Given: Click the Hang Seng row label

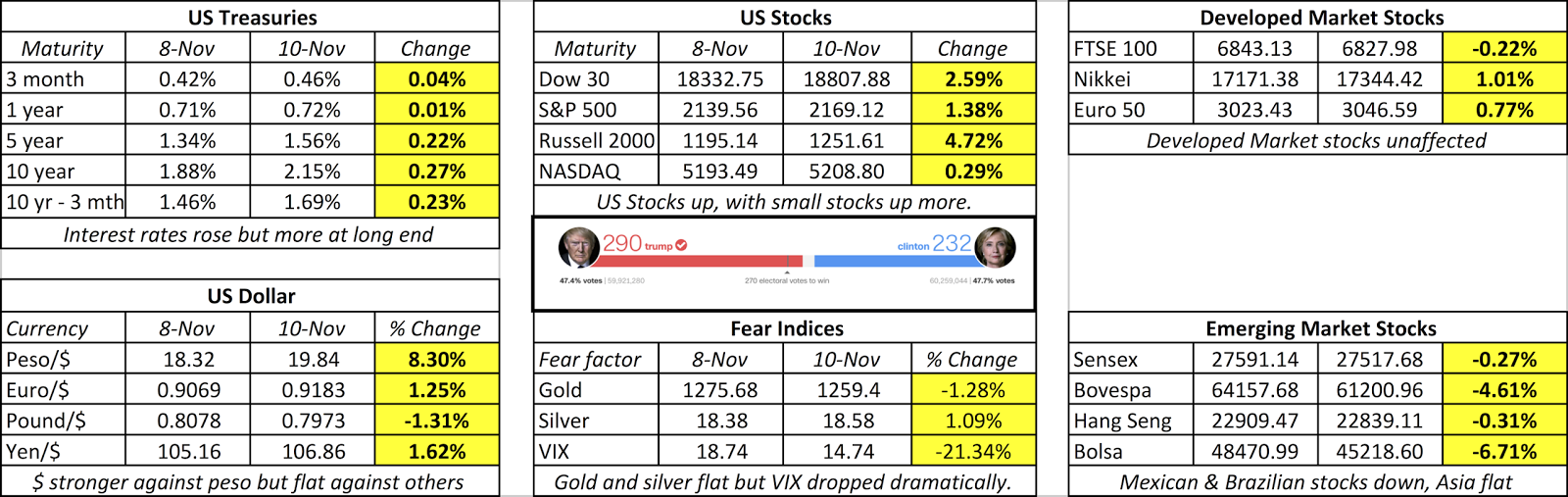Looking at the screenshot, I should point(1122,422).
